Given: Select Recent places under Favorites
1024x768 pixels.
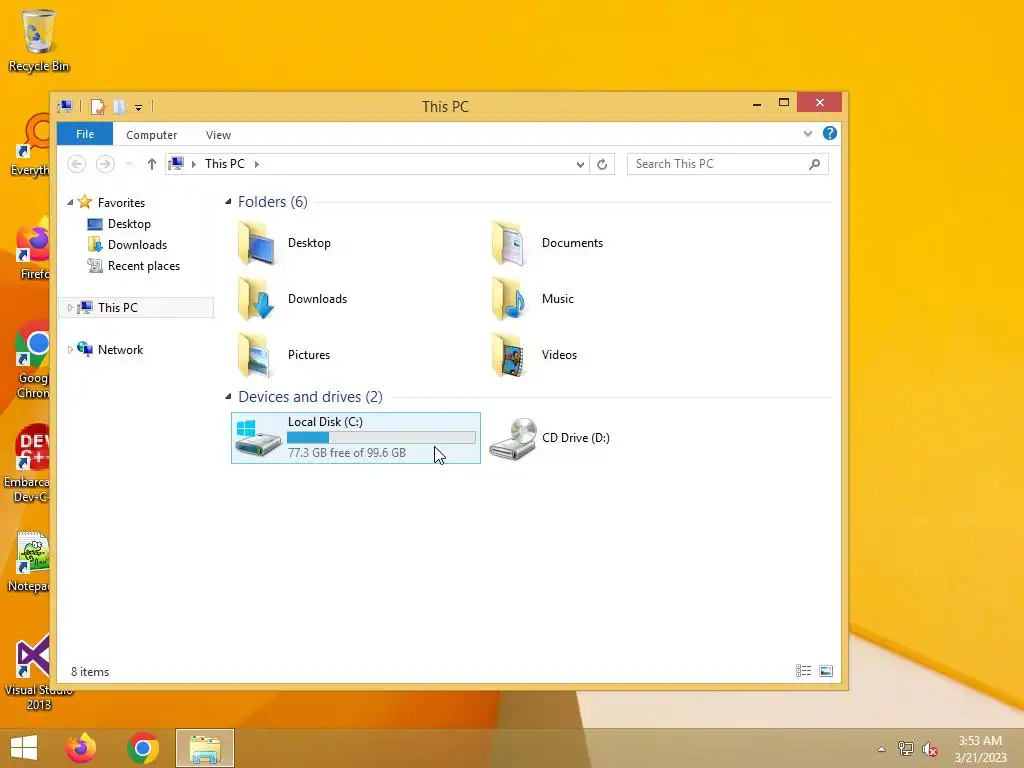Looking at the screenshot, I should click(144, 266).
